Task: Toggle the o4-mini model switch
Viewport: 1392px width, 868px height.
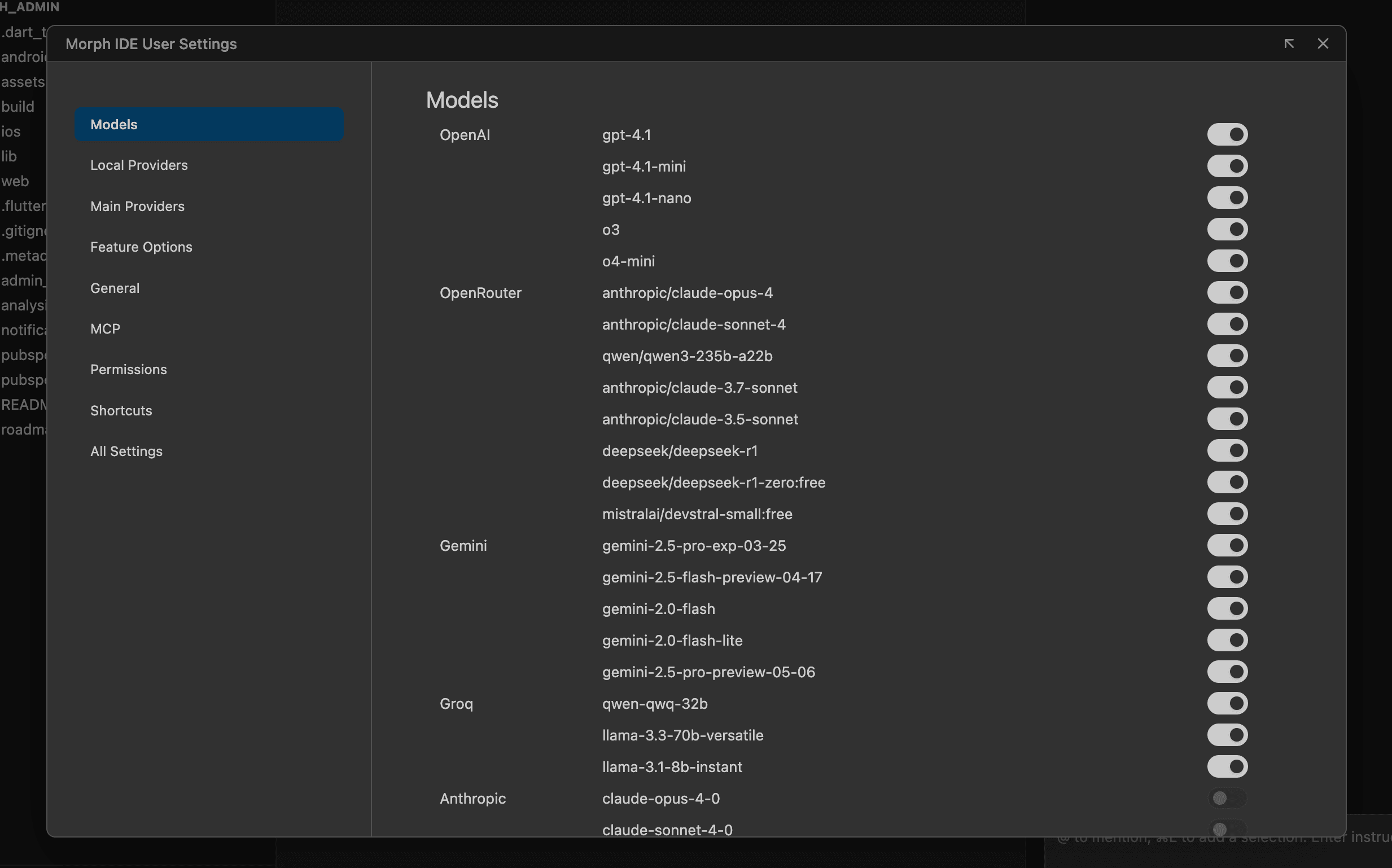Action: 1227,261
